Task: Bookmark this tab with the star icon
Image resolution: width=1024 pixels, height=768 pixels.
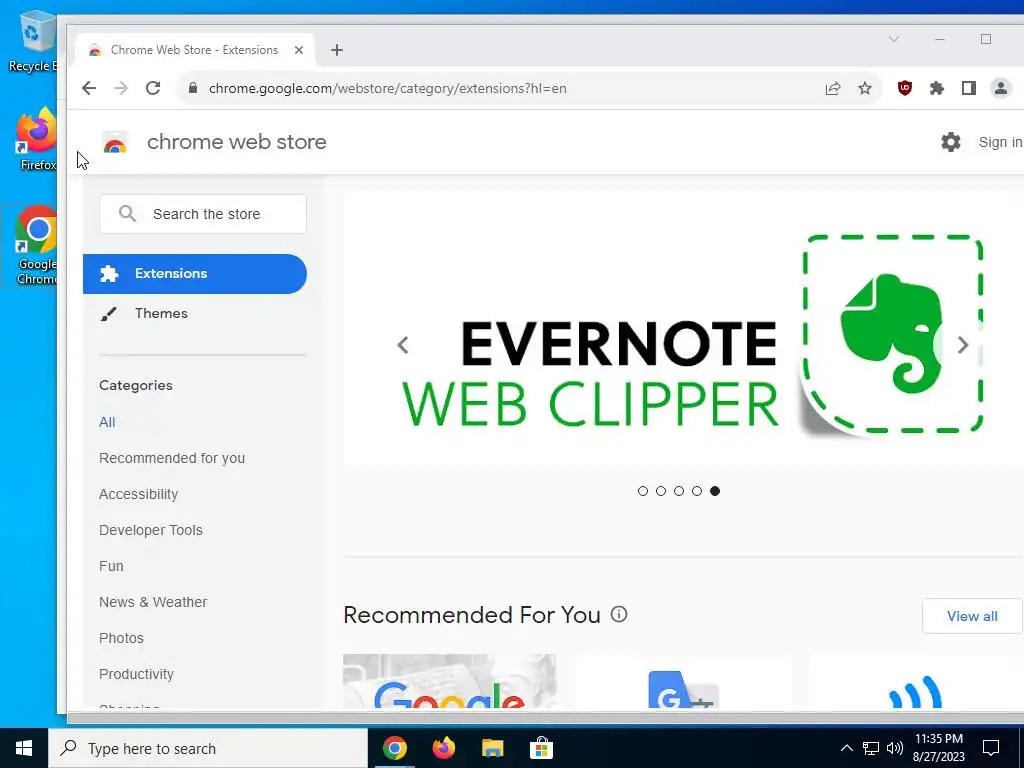Action: click(865, 88)
